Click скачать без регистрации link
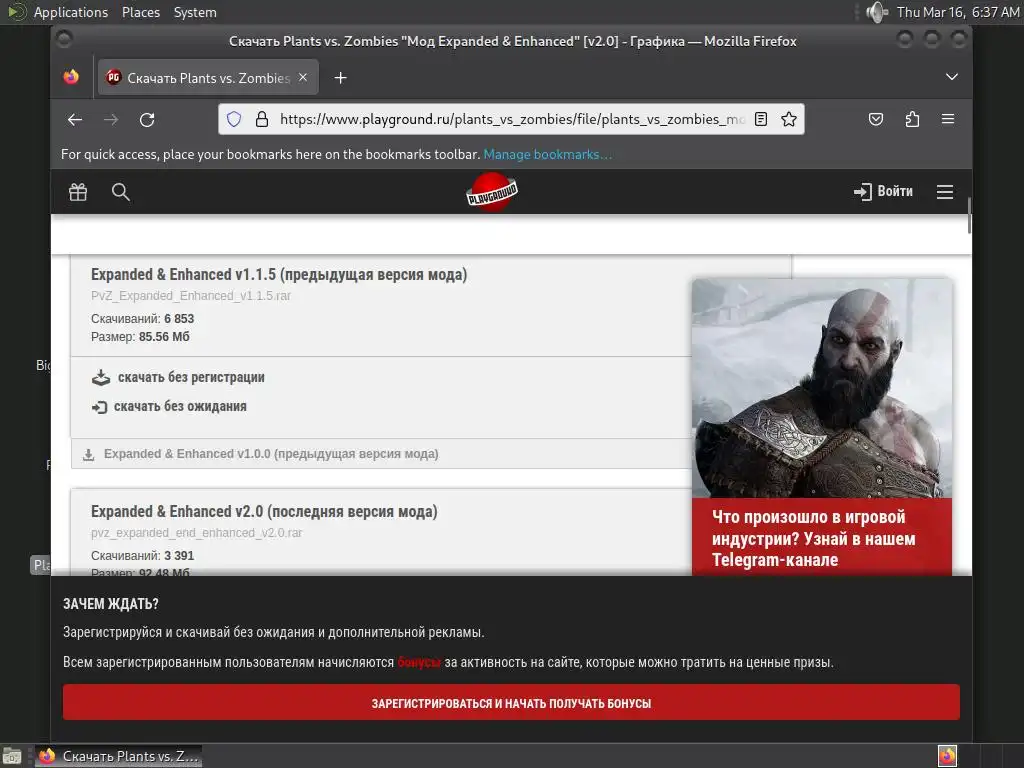This screenshot has width=1024, height=768. coord(191,377)
